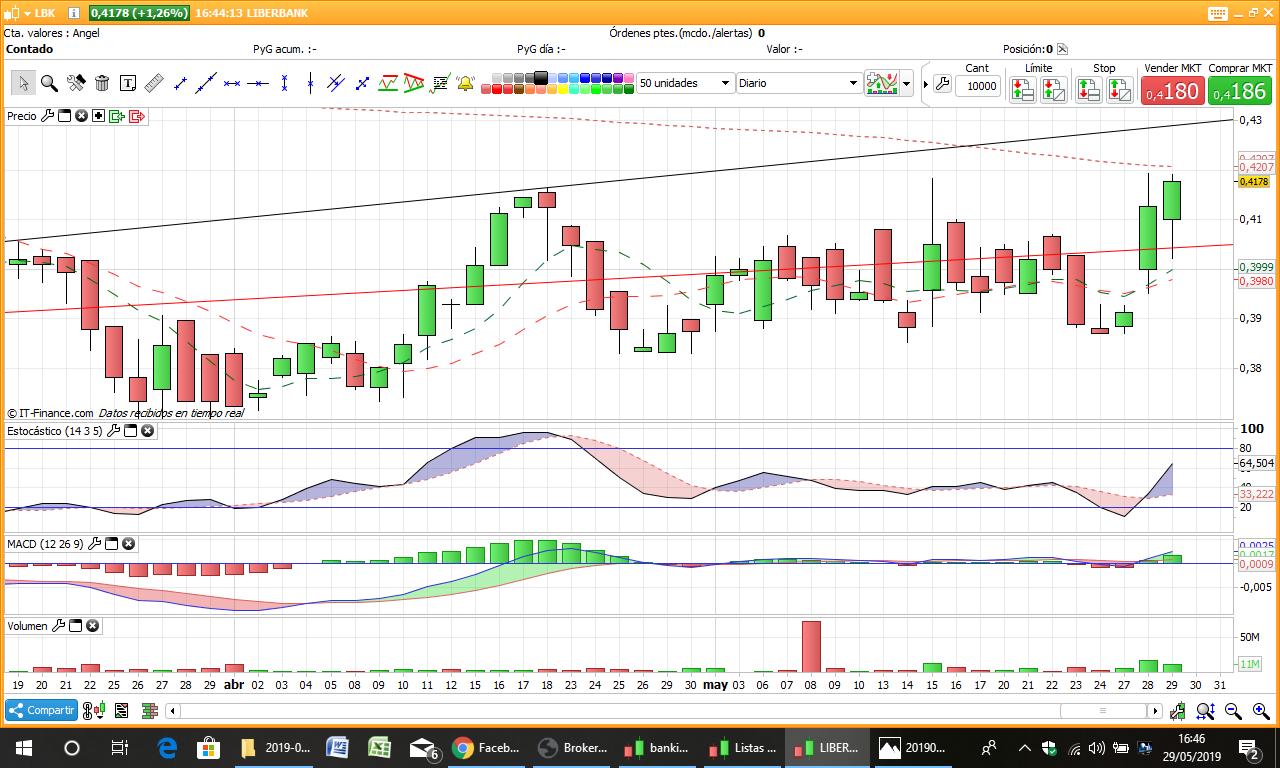Click the Precio panel window icon
Screen dimensions: 1280x768
pos(64,116)
